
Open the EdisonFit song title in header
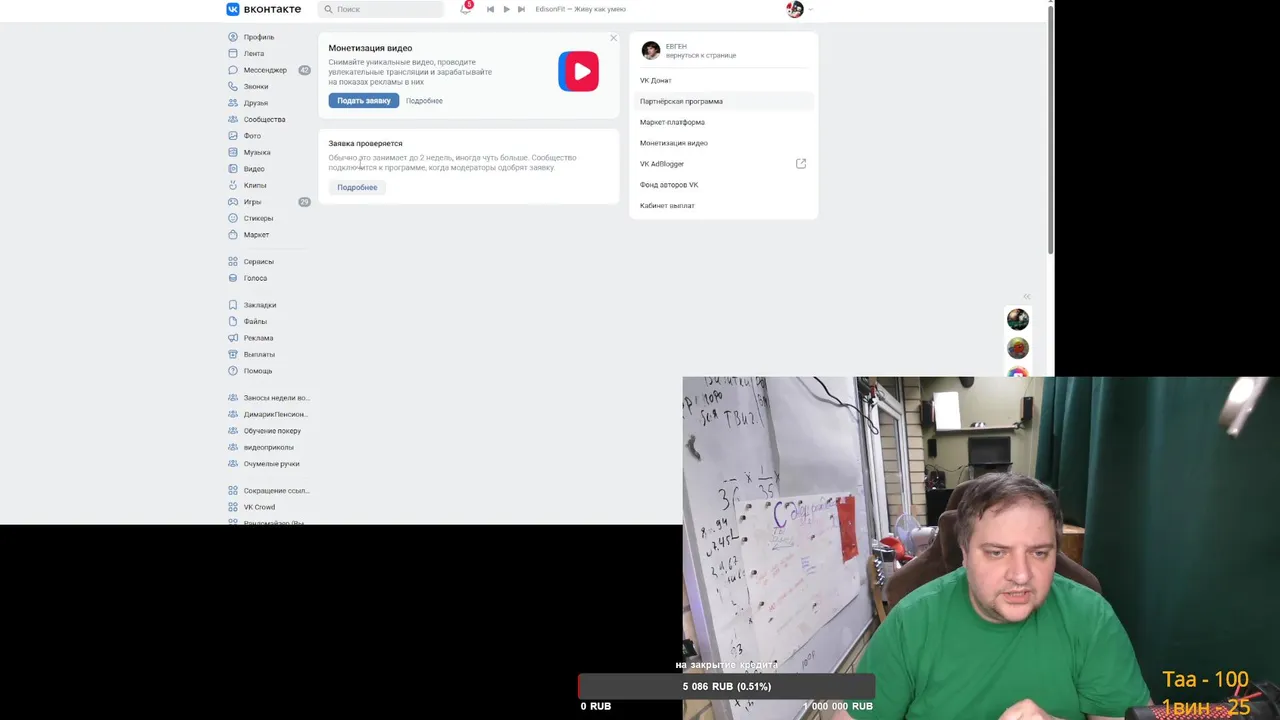580,9
